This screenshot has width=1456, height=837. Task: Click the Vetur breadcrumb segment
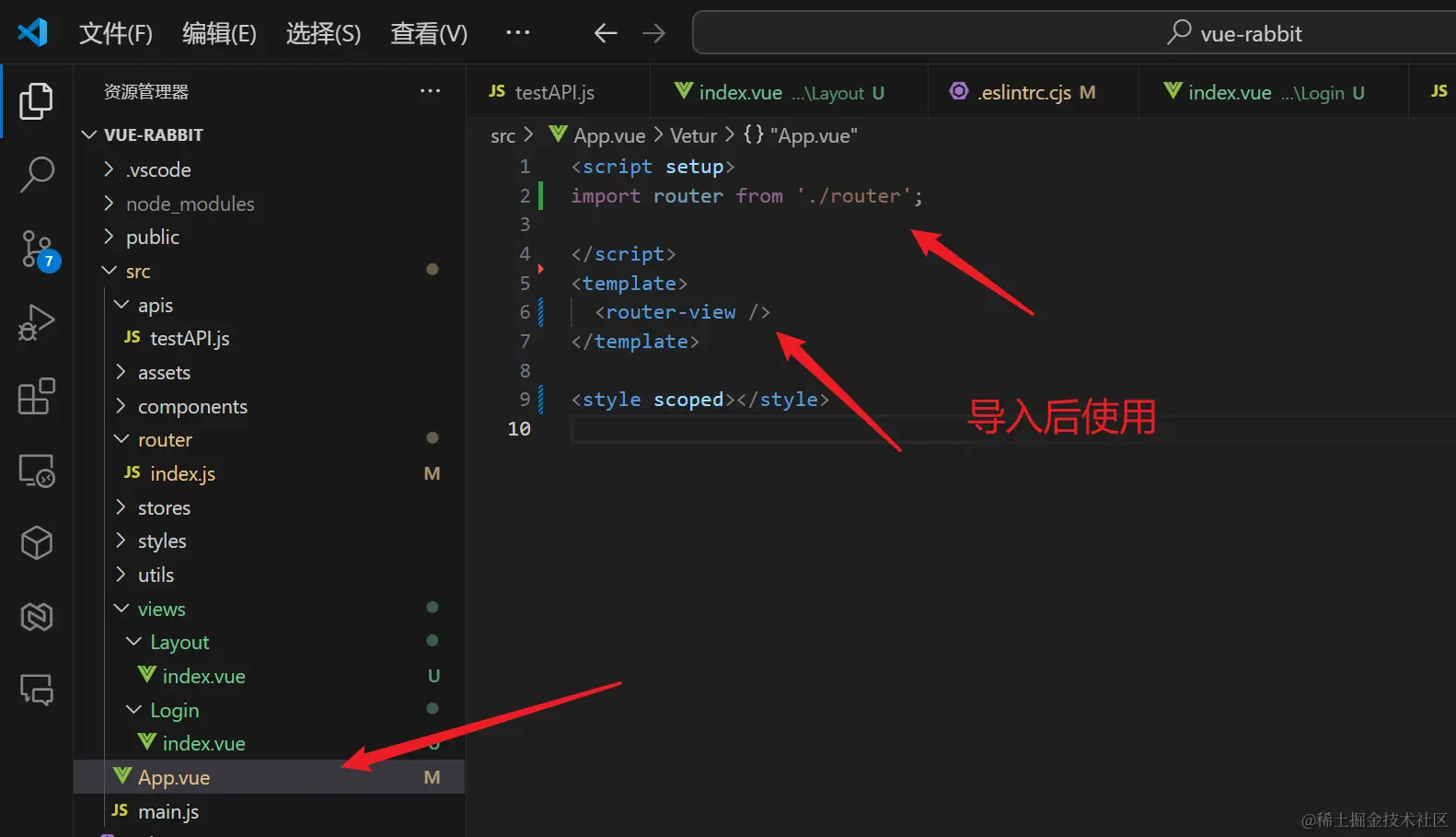click(693, 135)
